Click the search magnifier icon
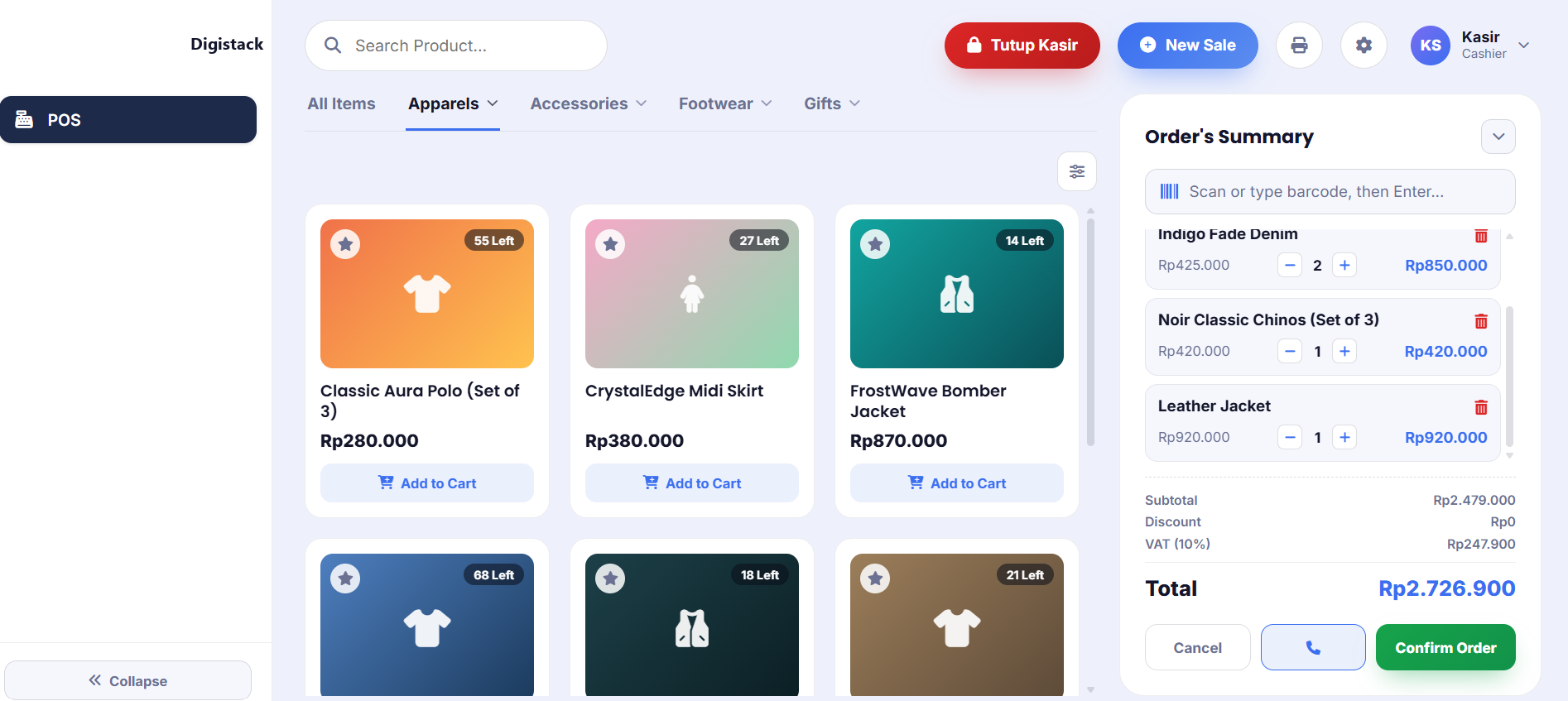 coord(333,46)
